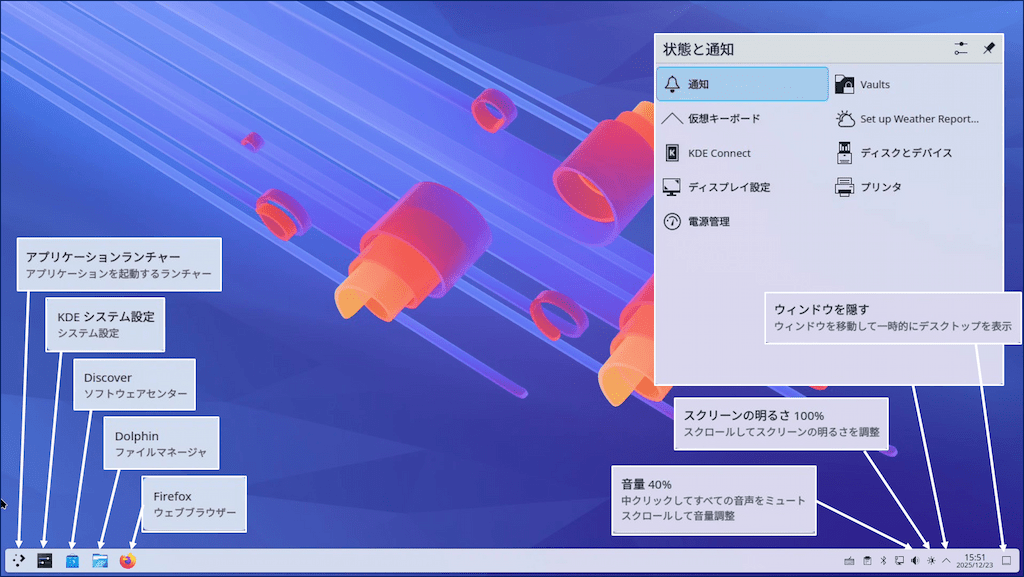Open the clipboard tray icon
This screenshot has width=1024, height=577.
tap(867, 561)
